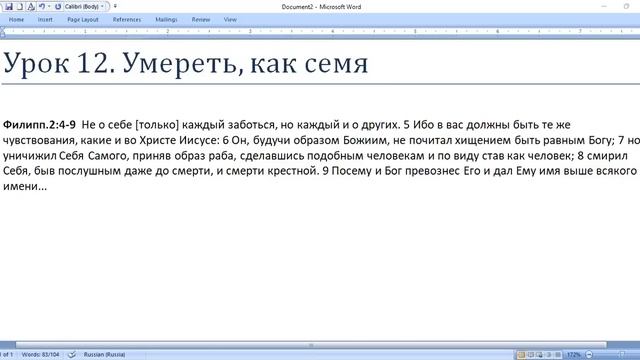The height and width of the screenshot is (360, 640).
Task: Click the bold reference 'Филипп.2:4-9'
Action: click(x=39, y=125)
